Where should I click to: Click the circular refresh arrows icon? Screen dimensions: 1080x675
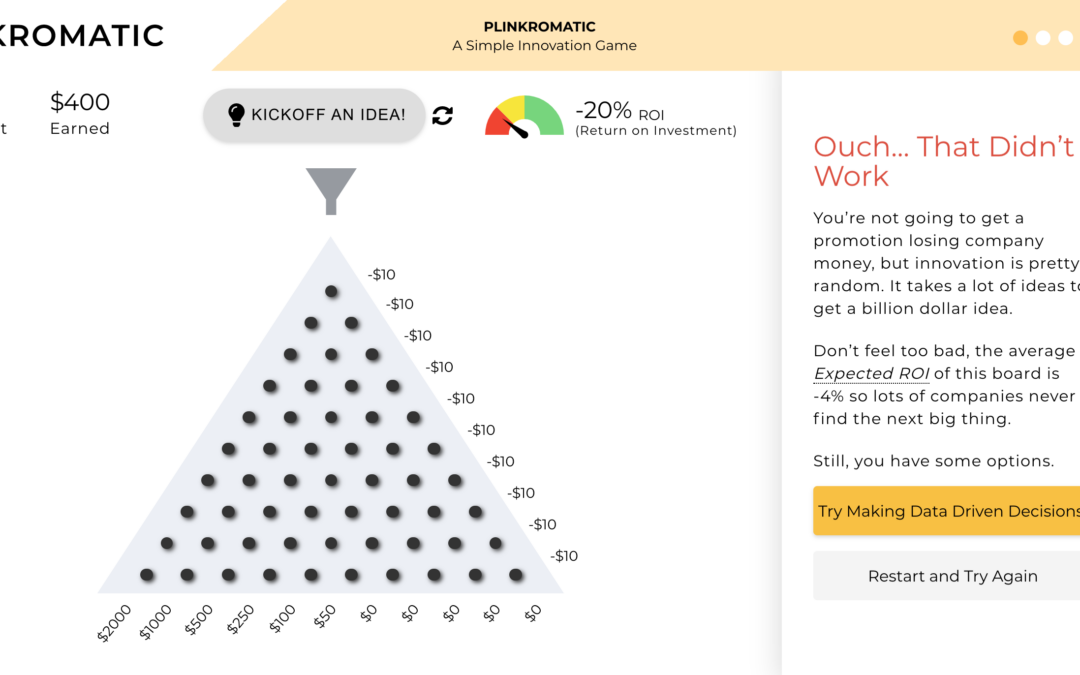click(x=443, y=116)
